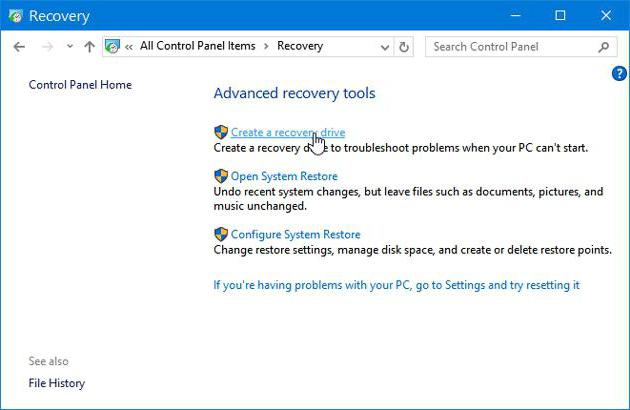Viewport: 630px width, 410px height.
Task: Open the Create a recovery drive link
Action: (x=288, y=132)
